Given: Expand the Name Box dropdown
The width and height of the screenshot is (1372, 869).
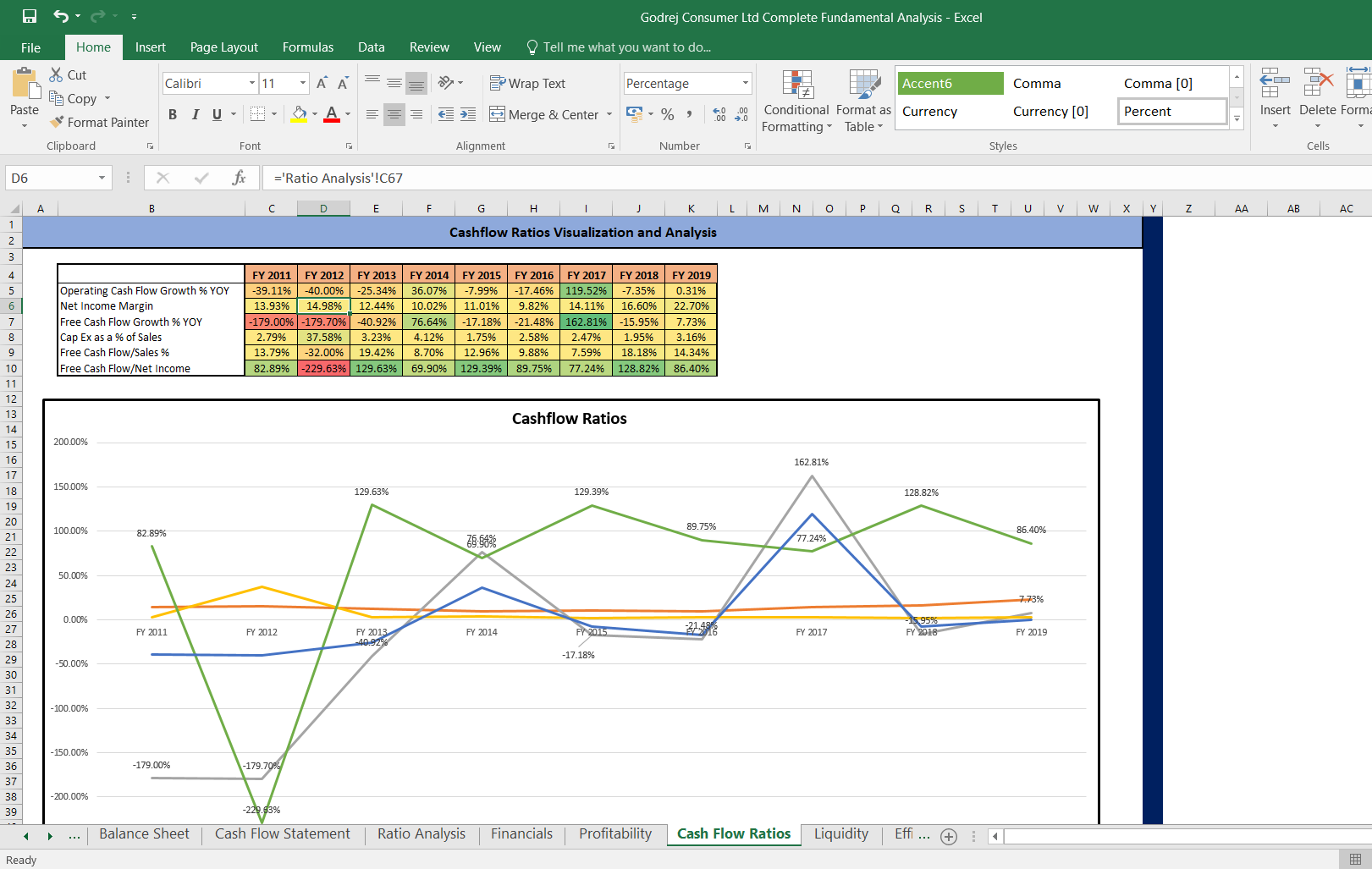Looking at the screenshot, I should click(x=102, y=178).
